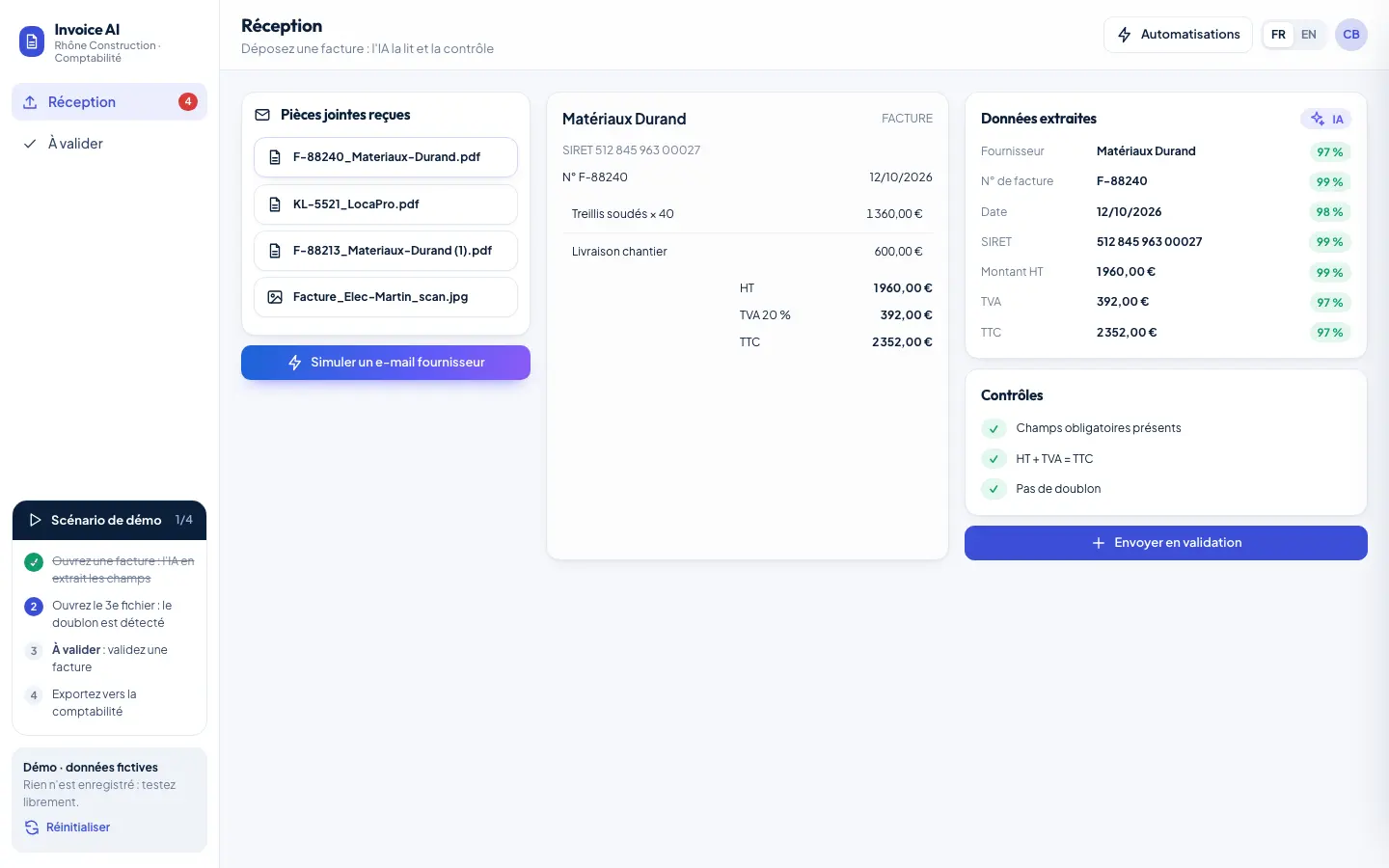Click the play icon in Scénario de démo

tap(35, 520)
